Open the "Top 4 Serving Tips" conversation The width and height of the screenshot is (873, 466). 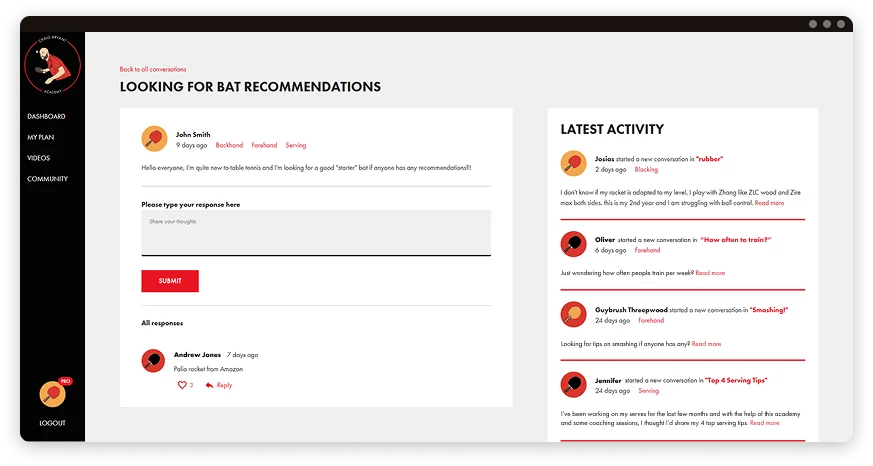point(735,380)
